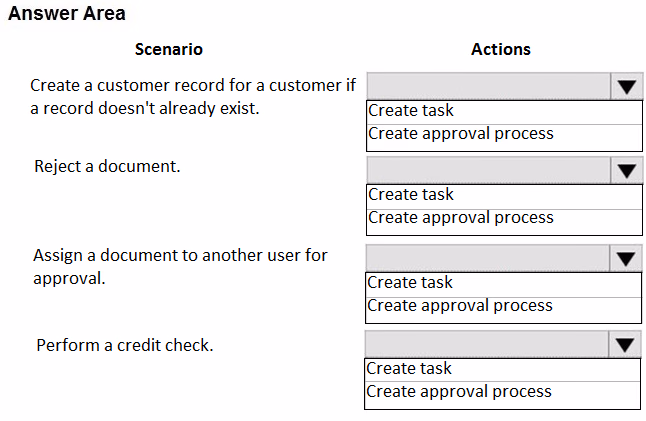Click the Scenario column header
646x421 pixels.
tap(169, 49)
